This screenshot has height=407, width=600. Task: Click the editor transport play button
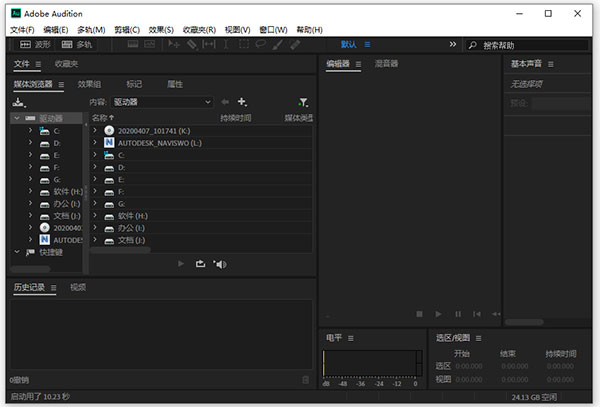tap(439, 314)
